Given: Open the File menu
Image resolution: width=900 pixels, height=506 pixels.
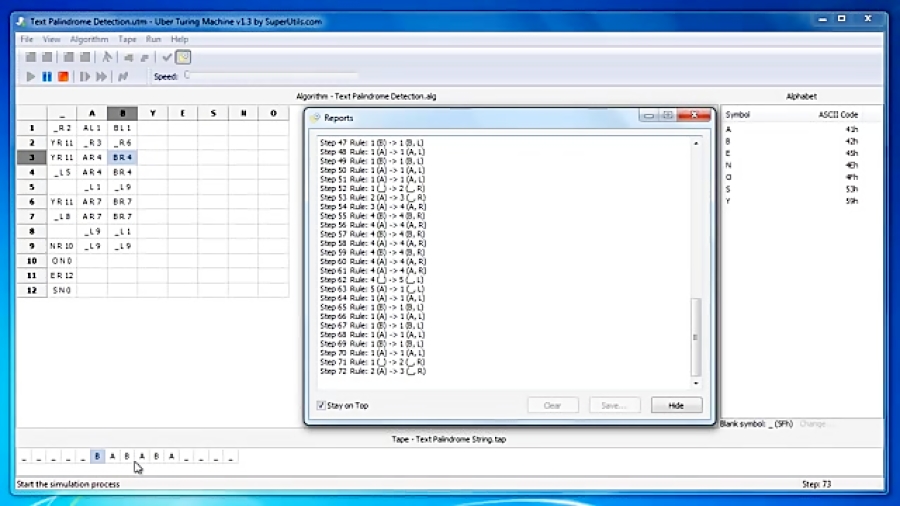Looking at the screenshot, I should (x=27, y=39).
